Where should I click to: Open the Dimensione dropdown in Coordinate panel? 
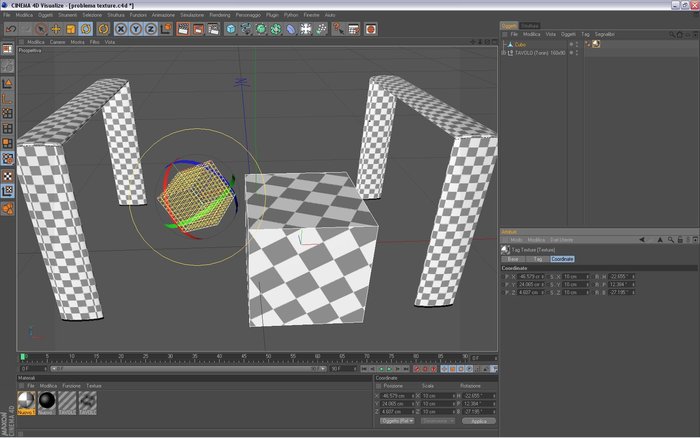click(438, 421)
